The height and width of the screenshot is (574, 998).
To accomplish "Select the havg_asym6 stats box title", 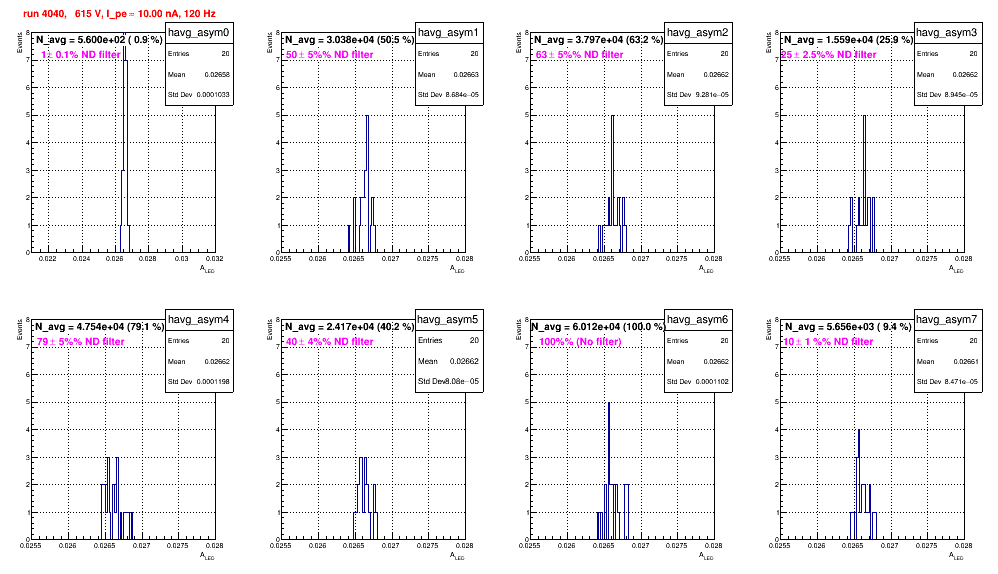I will pos(698,319).
